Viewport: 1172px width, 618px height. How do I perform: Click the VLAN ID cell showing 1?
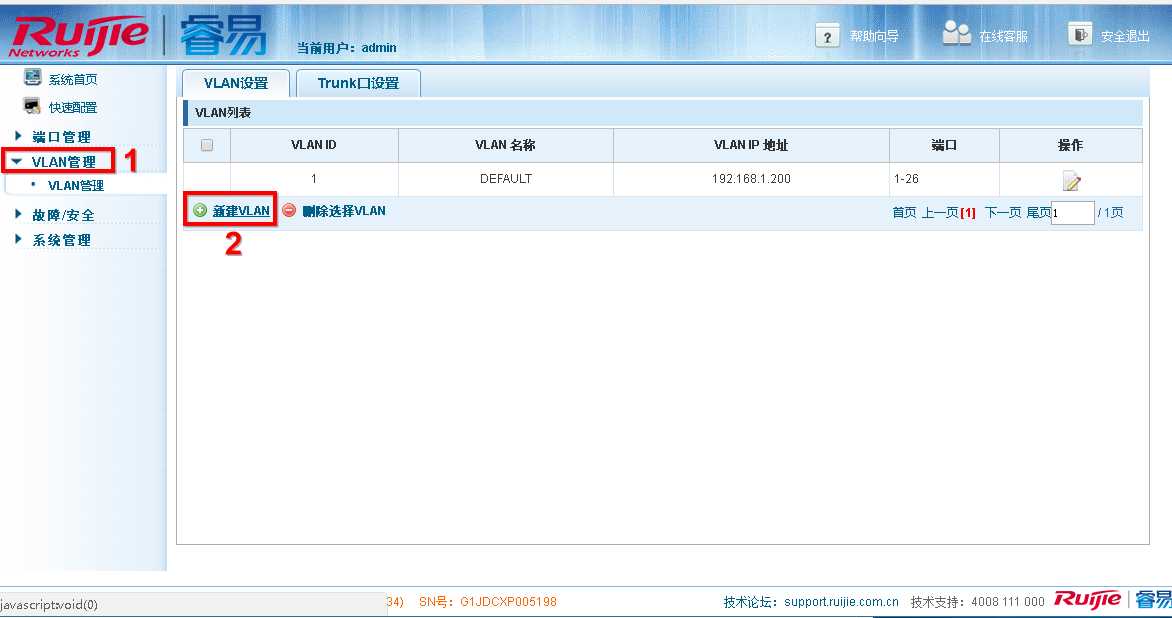click(314, 179)
